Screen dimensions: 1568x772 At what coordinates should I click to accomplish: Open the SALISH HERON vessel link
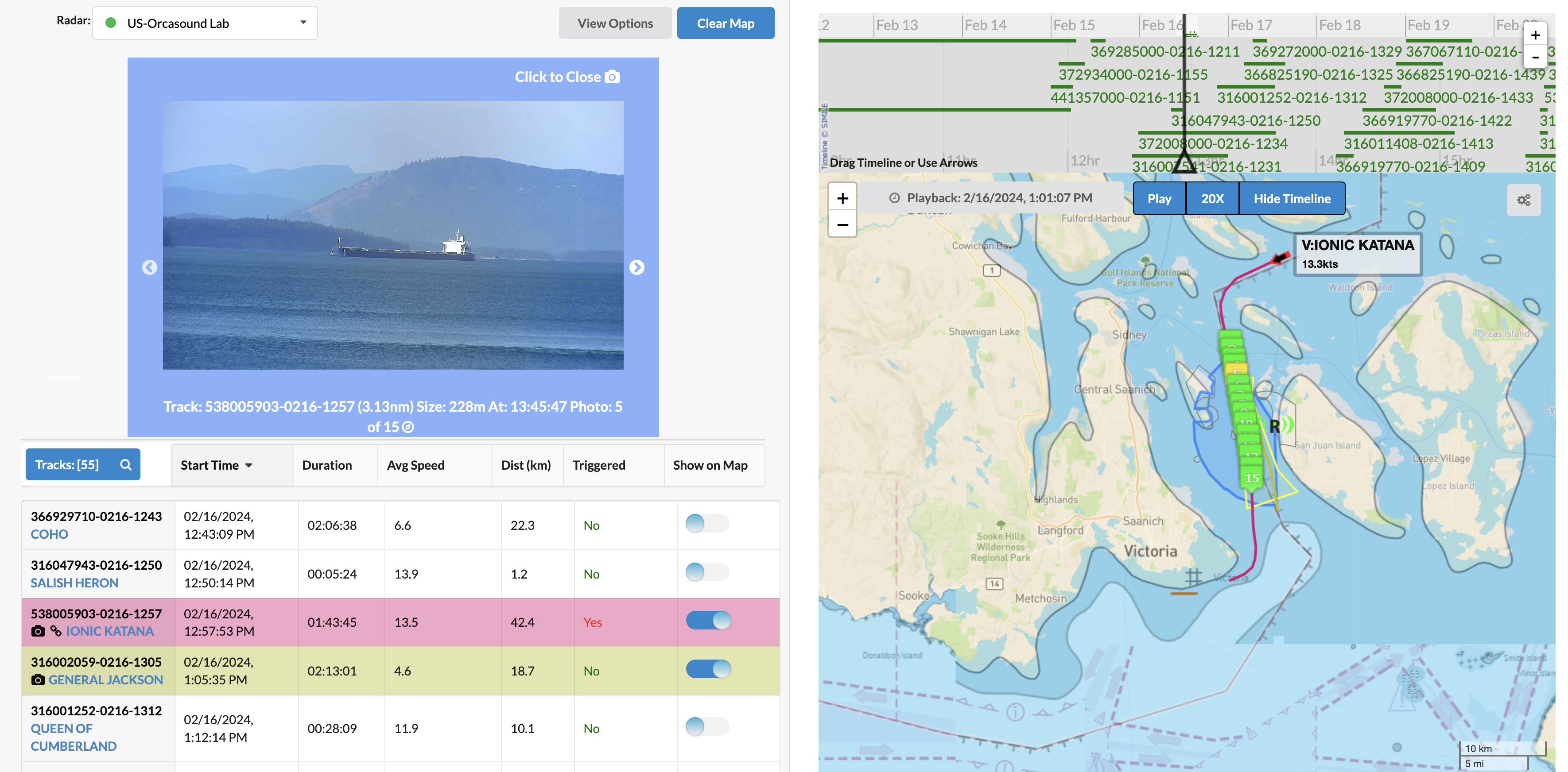point(74,583)
